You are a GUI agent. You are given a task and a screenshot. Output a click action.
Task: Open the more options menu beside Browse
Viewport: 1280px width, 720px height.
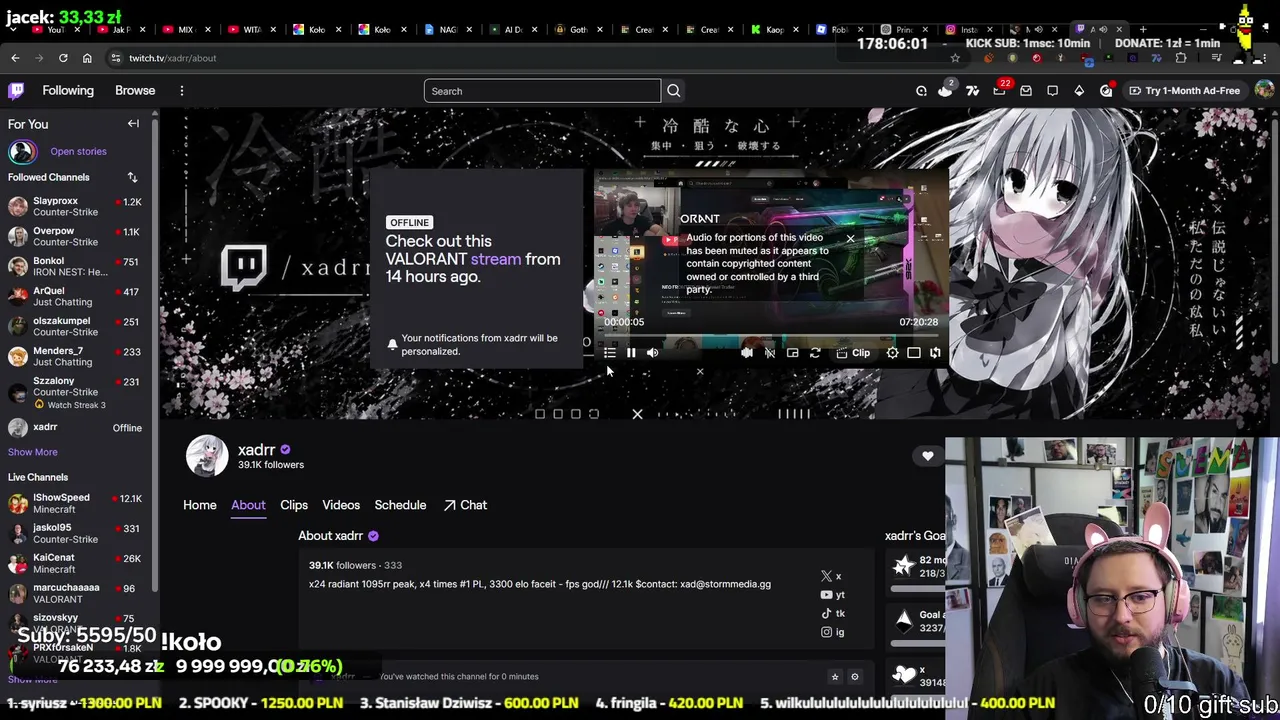tap(182, 91)
